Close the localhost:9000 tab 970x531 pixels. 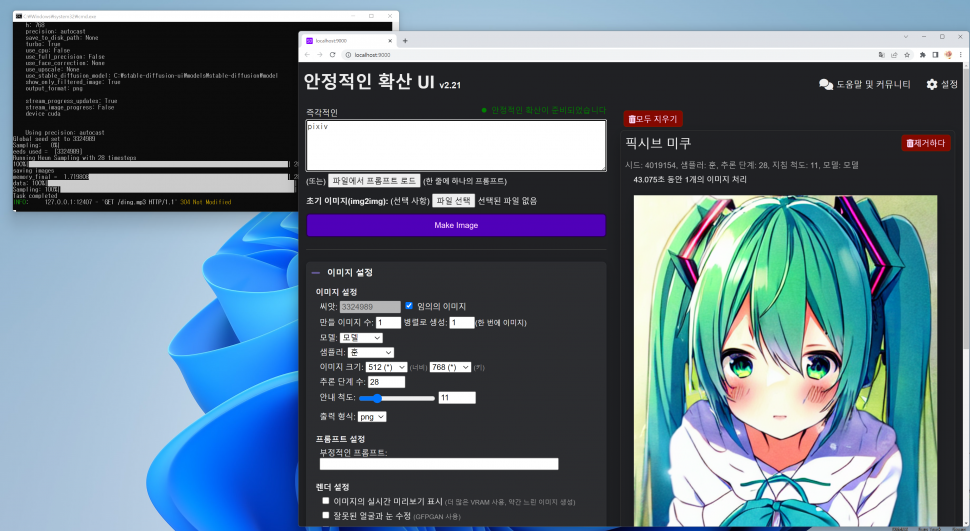click(390, 41)
